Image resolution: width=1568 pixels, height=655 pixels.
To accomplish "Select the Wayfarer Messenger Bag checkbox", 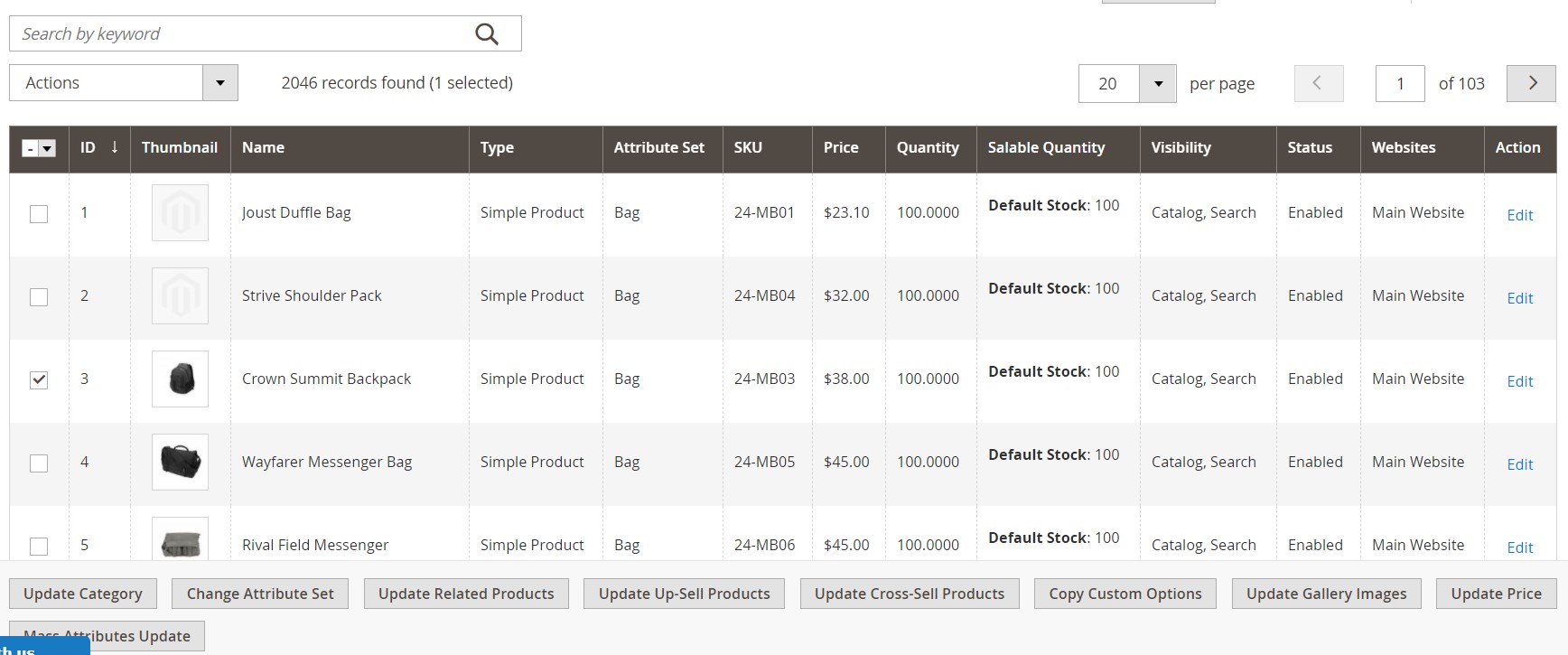I will coord(39,463).
